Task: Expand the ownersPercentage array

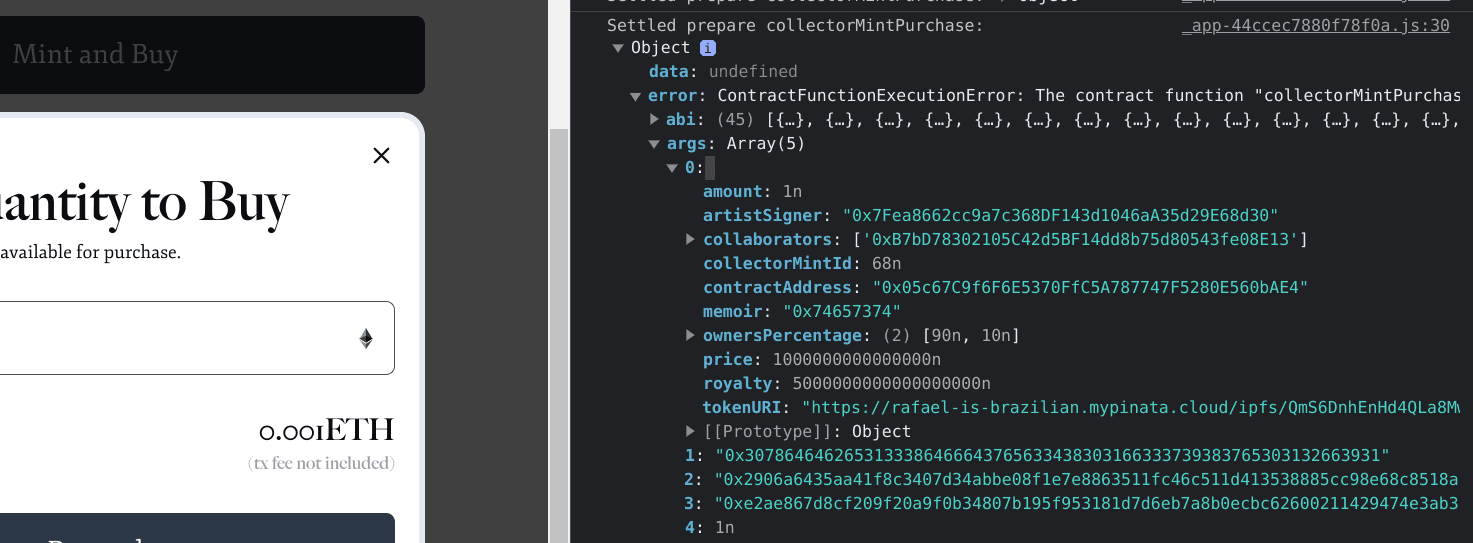Action: [x=691, y=336]
